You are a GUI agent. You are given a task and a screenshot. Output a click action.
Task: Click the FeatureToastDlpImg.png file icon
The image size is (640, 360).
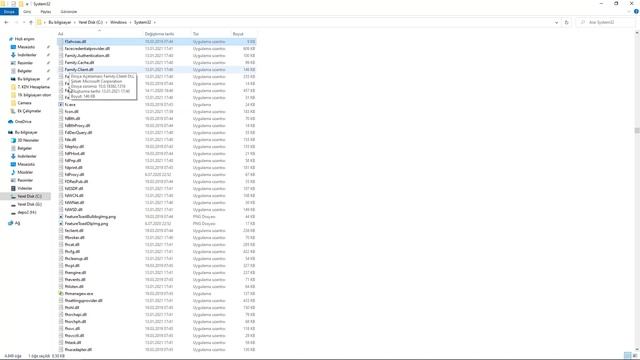click(61, 224)
